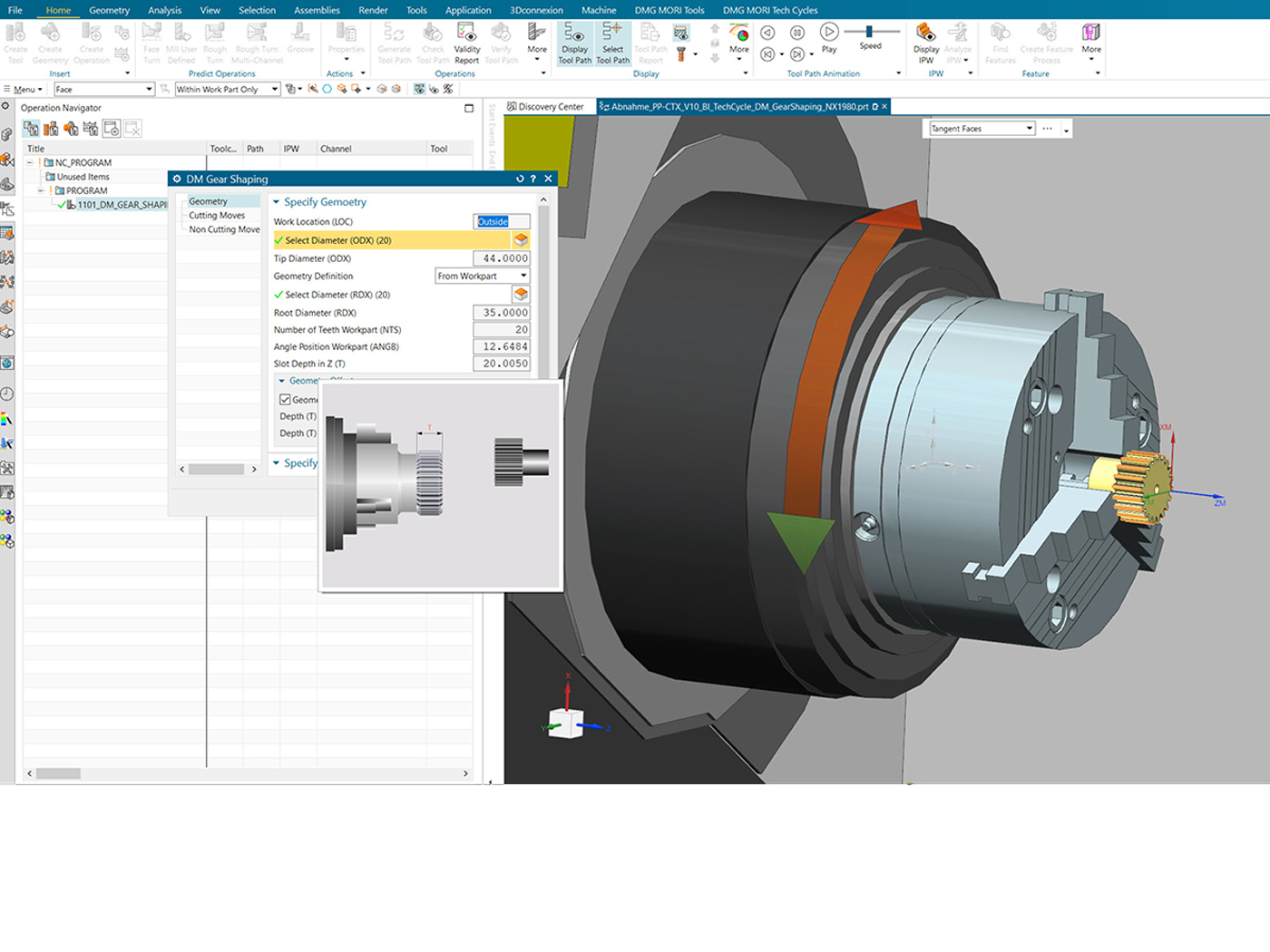Click the Display Tool Path icon
Image resolution: width=1270 pixels, height=952 pixels.
[574, 43]
